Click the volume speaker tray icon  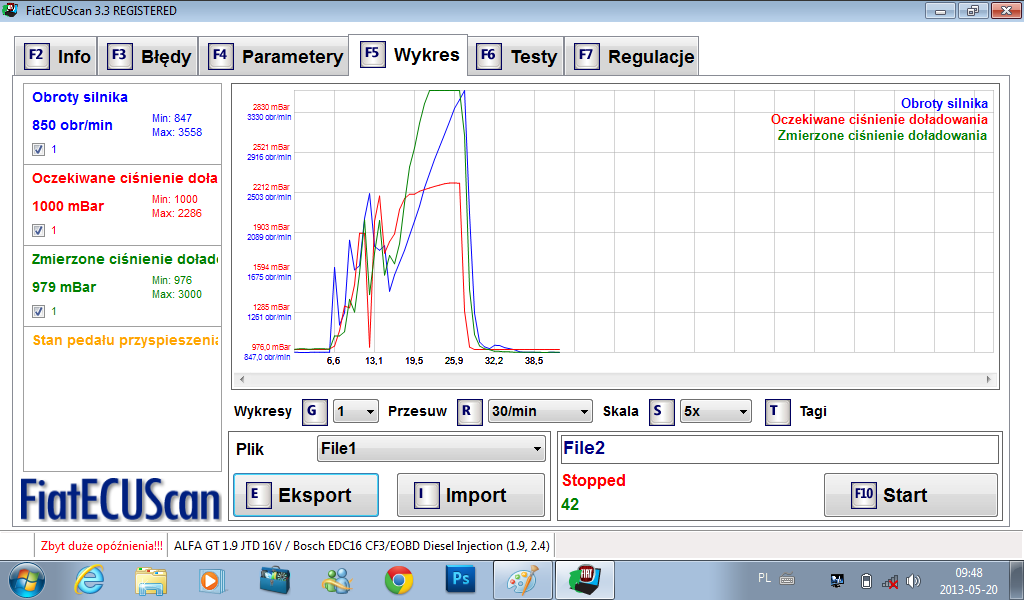(914, 581)
